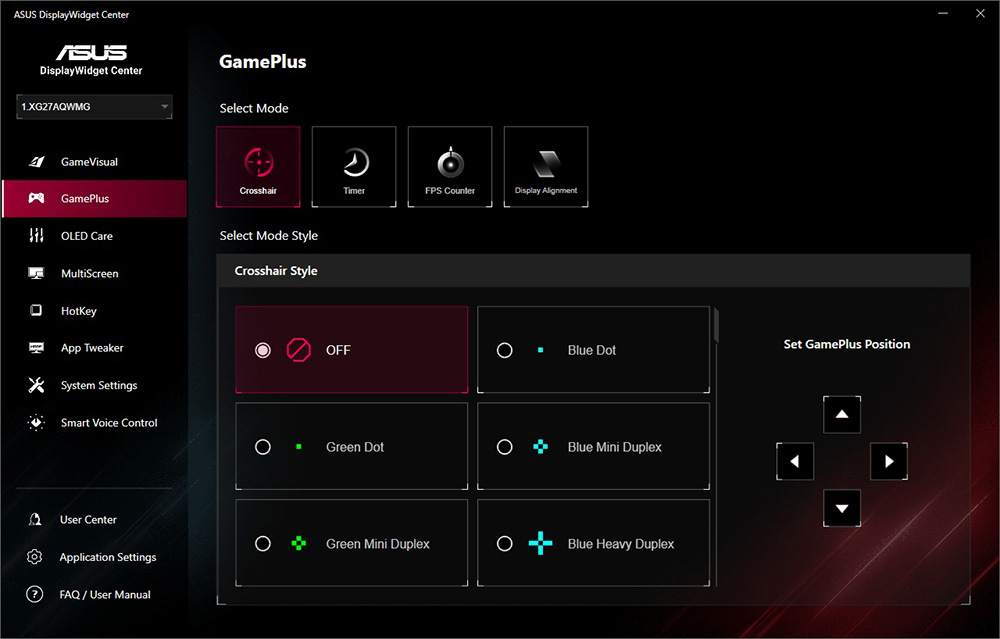Select the OFF crosshair radio button
The image size is (1000, 639).
pyautogui.click(x=263, y=350)
